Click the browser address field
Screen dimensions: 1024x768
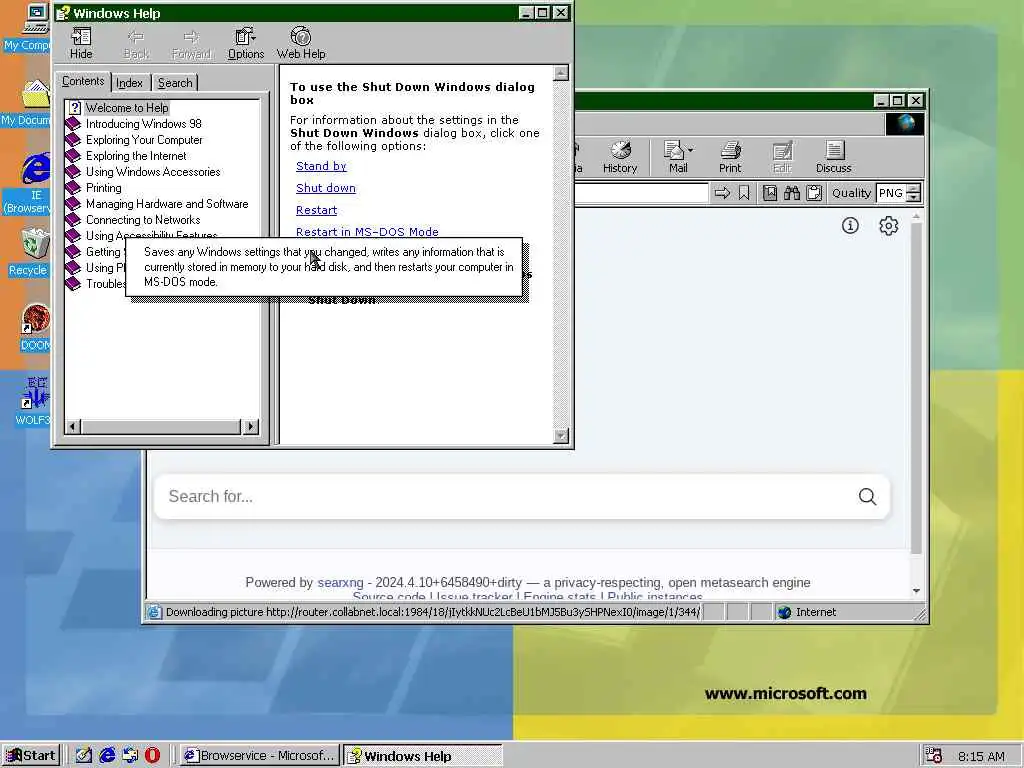click(641, 193)
